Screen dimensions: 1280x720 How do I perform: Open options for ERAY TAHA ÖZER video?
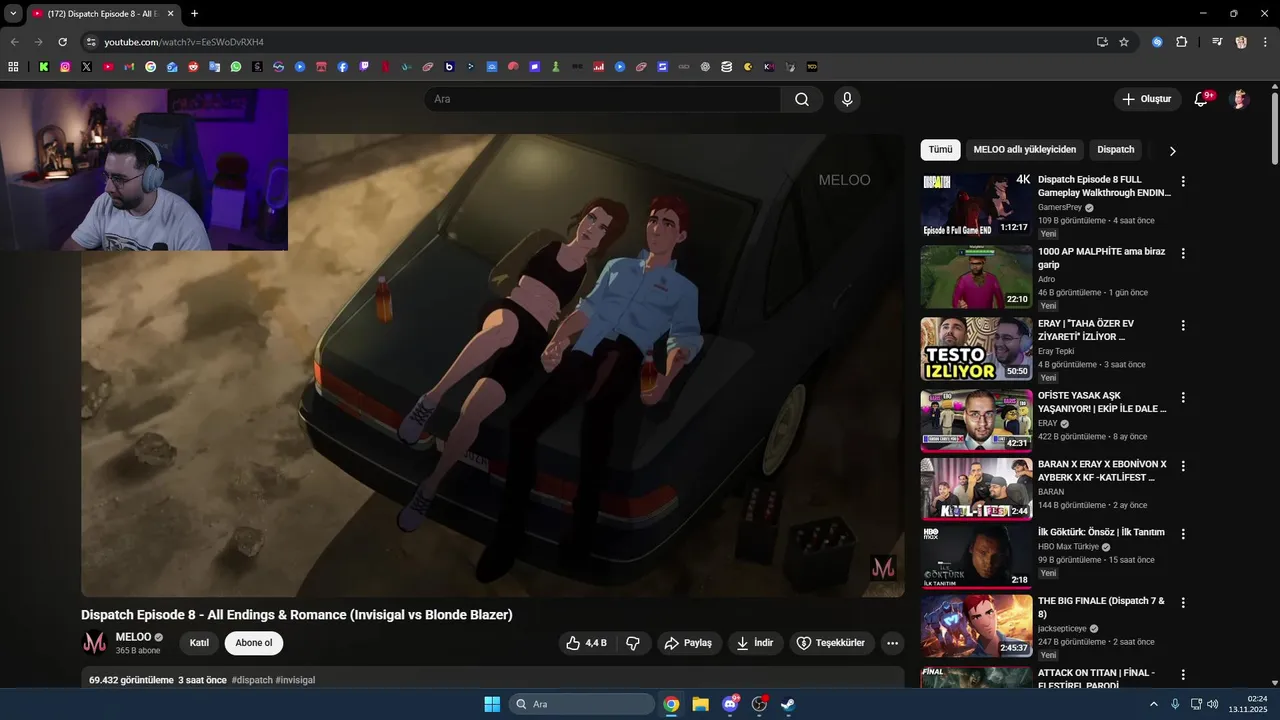[x=1183, y=325]
